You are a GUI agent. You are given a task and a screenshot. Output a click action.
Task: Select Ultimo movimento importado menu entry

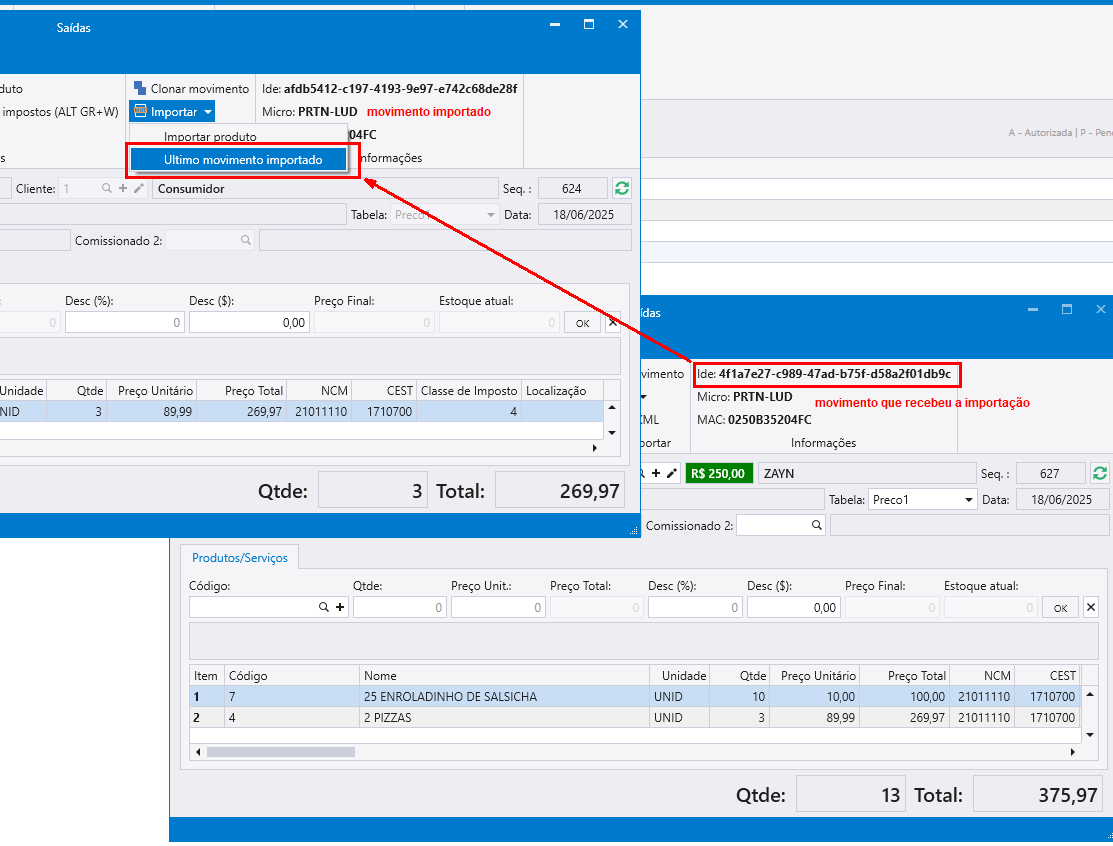tap(242, 159)
